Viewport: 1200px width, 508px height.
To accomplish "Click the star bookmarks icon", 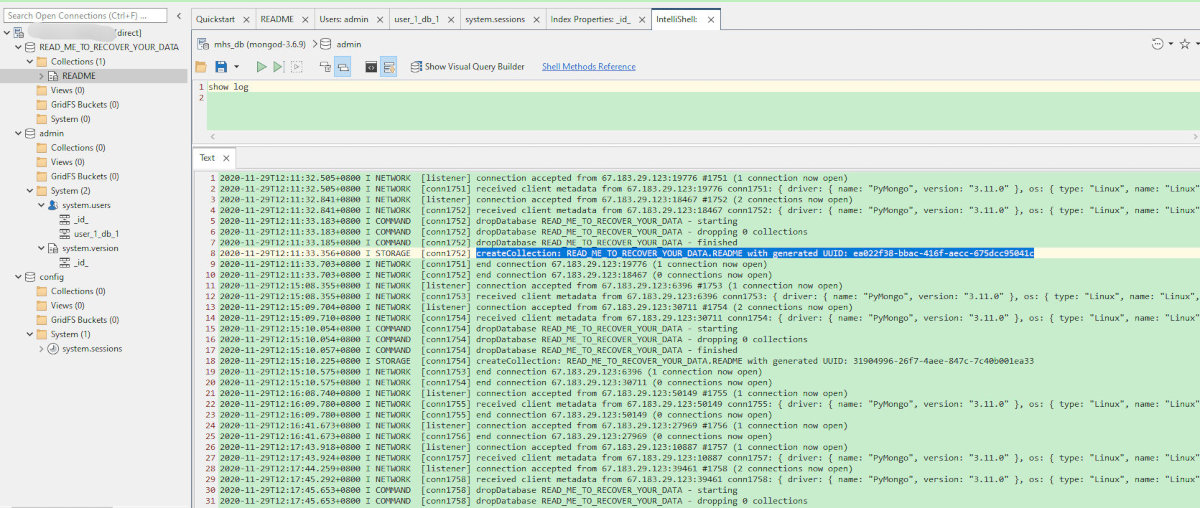I will tap(1185, 44).
